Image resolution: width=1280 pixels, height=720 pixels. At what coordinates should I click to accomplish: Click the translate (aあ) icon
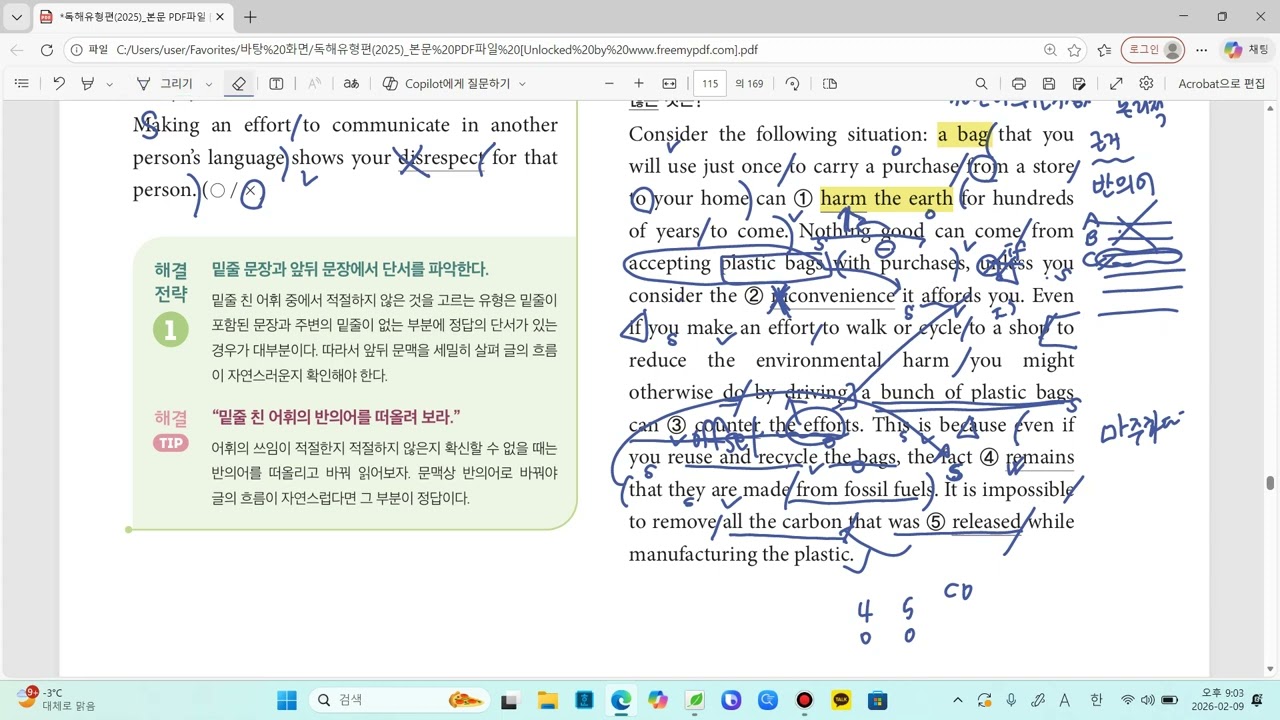[x=351, y=84]
